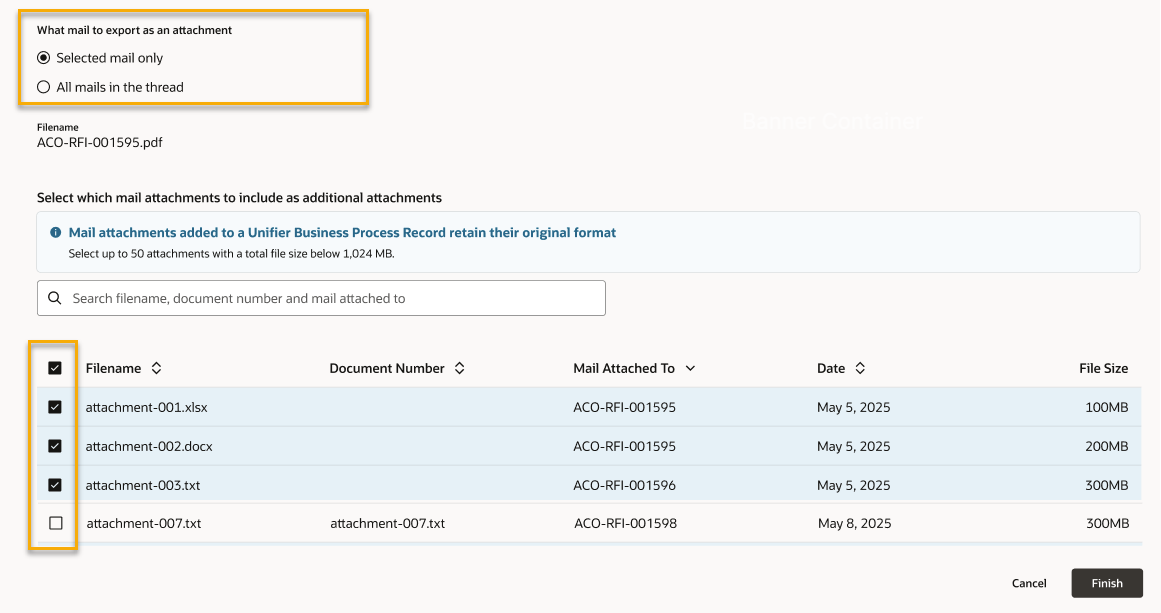Expand the Mail Attached To chevron
This screenshot has width=1161, height=613.
690,369
